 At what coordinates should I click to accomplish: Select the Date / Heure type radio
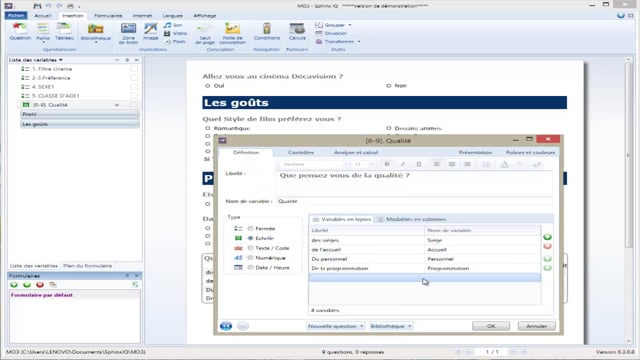(250, 268)
